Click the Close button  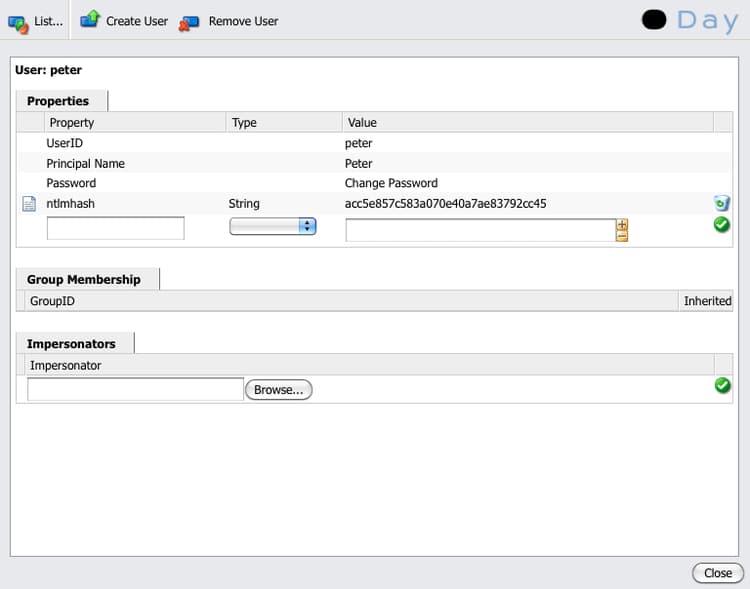click(x=717, y=573)
